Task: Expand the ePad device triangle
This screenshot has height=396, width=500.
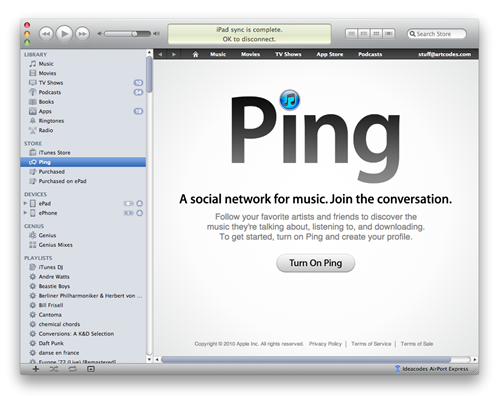Action: [25, 203]
